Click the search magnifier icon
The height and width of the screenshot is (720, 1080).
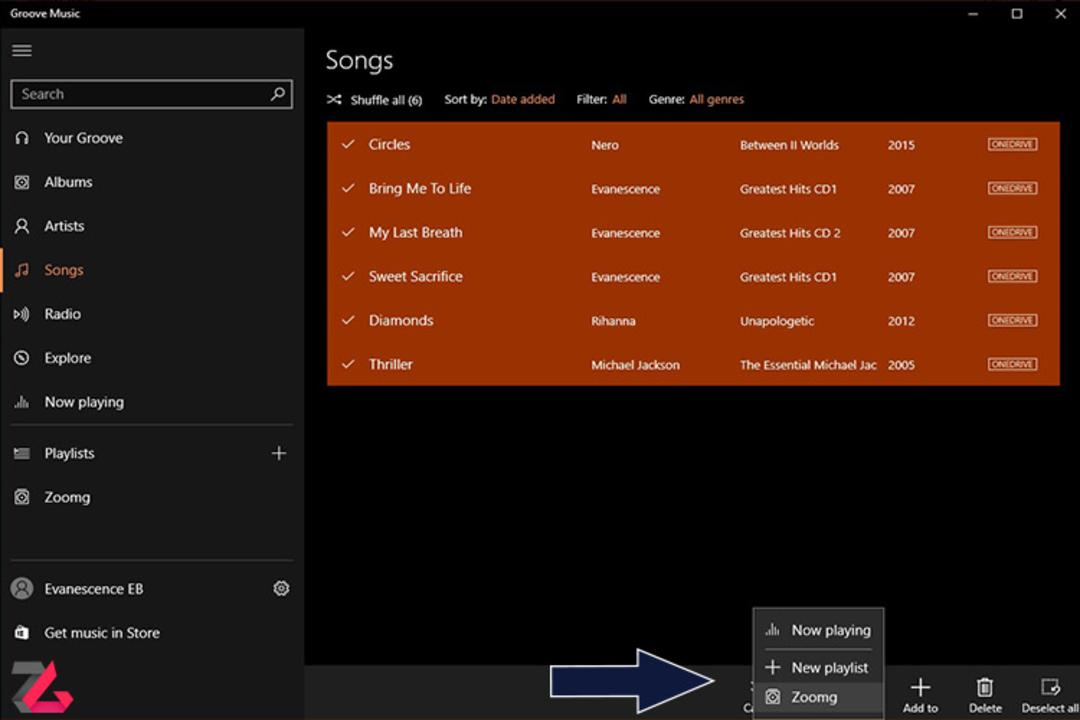click(x=278, y=94)
